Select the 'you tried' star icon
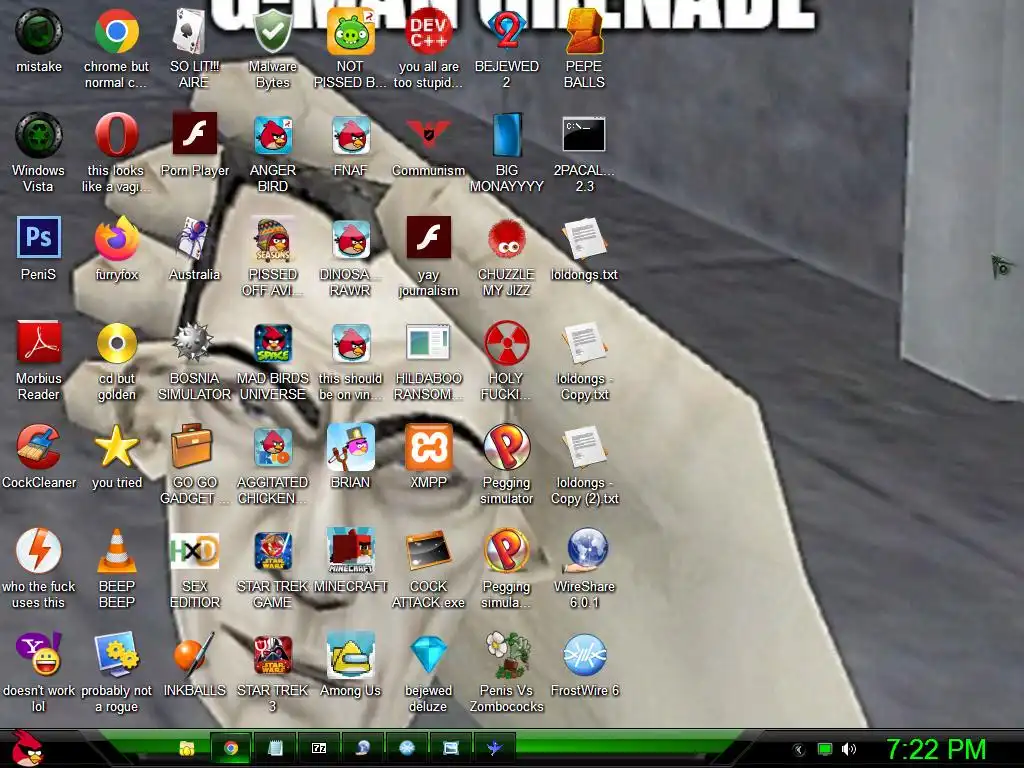Viewport: 1024px width, 768px height. pos(116,447)
